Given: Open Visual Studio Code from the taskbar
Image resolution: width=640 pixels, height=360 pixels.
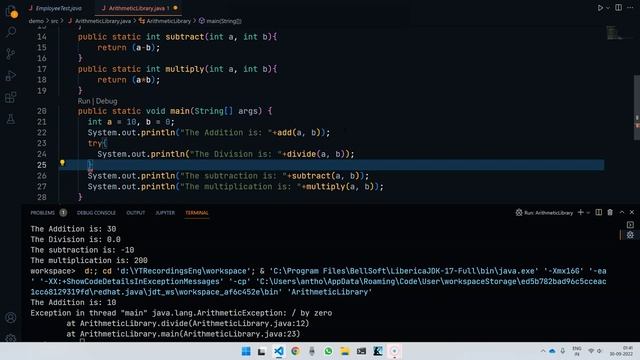Looking at the screenshot, I should coord(279,351).
